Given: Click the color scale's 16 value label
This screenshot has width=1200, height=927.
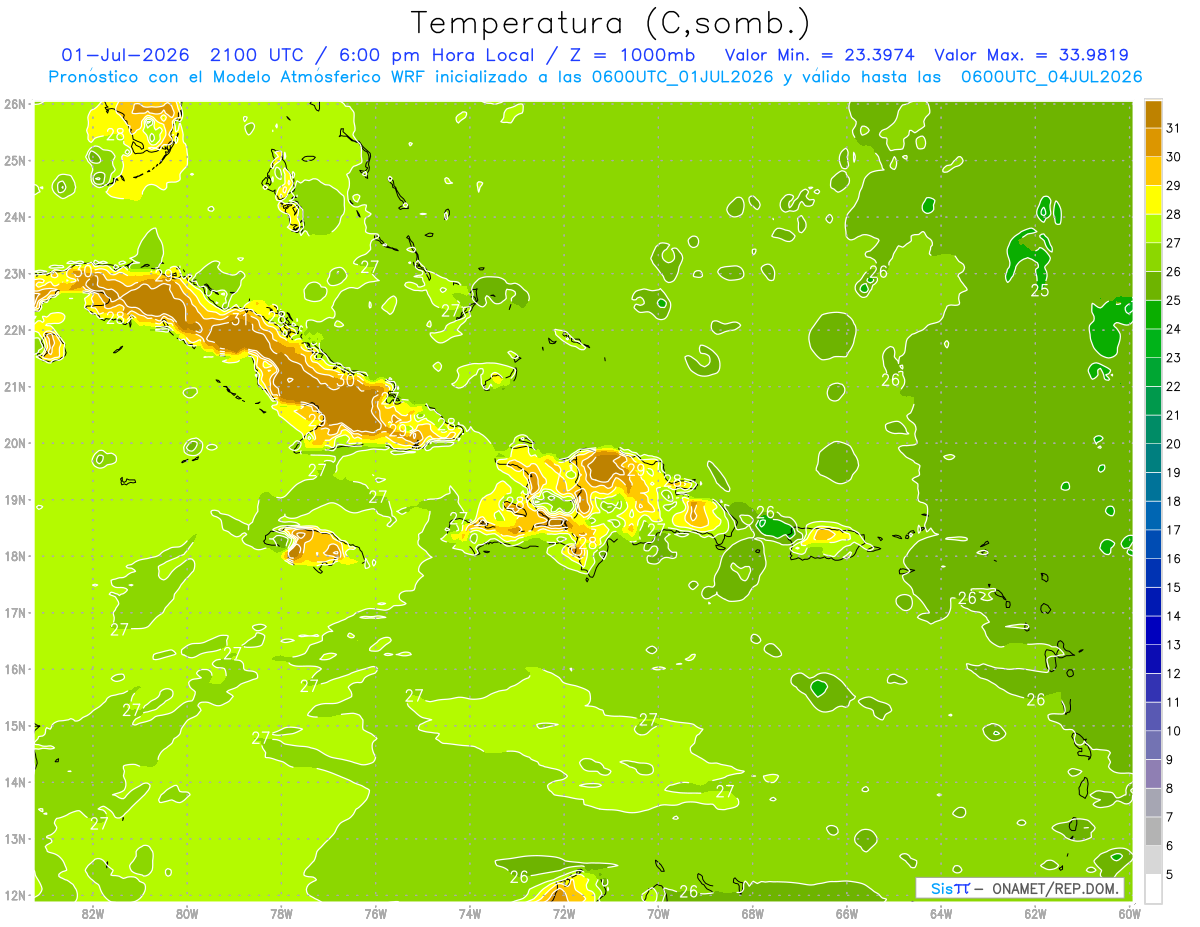Looking at the screenshot, I should pos(1174,558).
